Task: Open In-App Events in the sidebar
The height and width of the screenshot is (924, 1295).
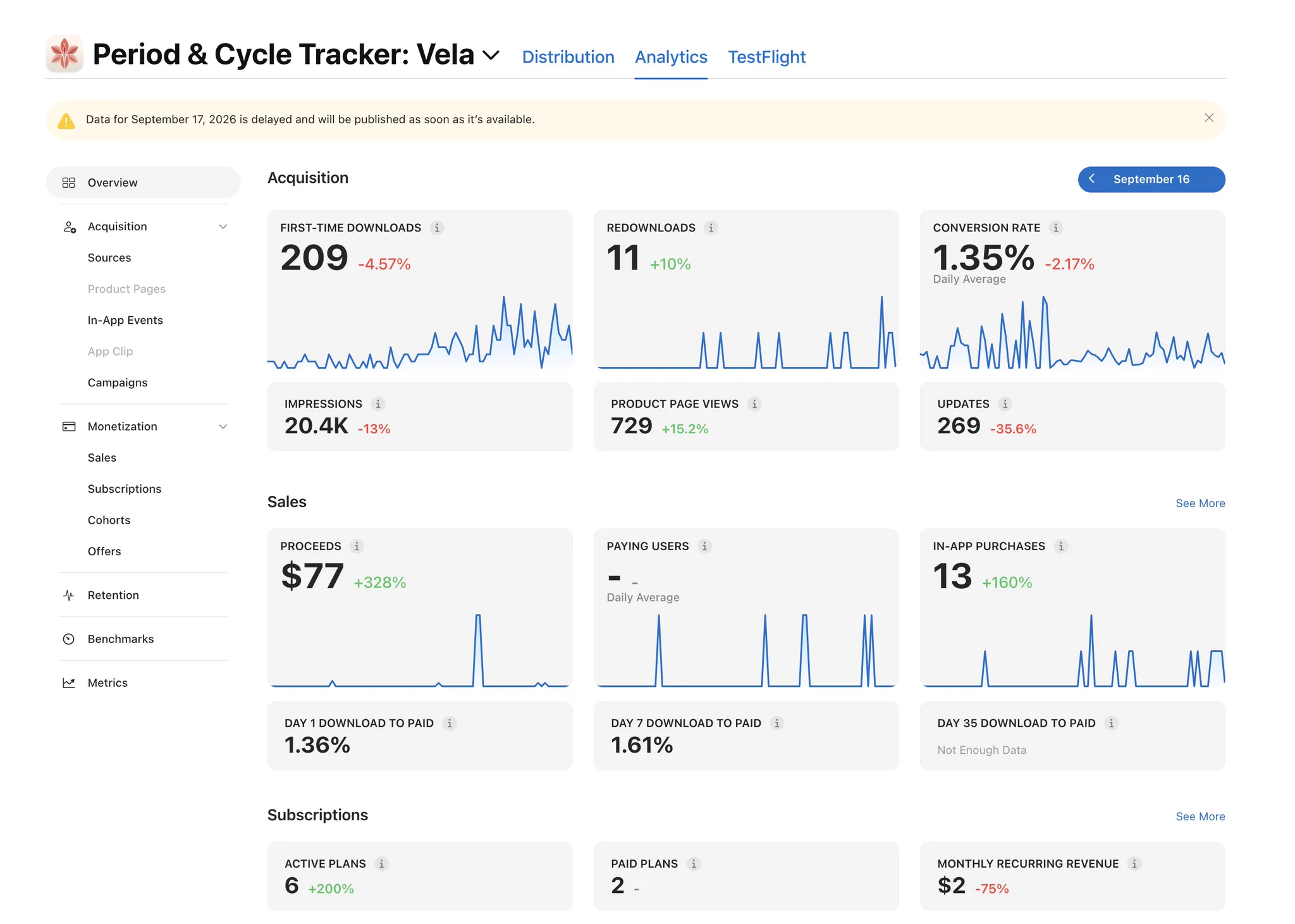Action: pyautogui.click(x=125, y=321)
